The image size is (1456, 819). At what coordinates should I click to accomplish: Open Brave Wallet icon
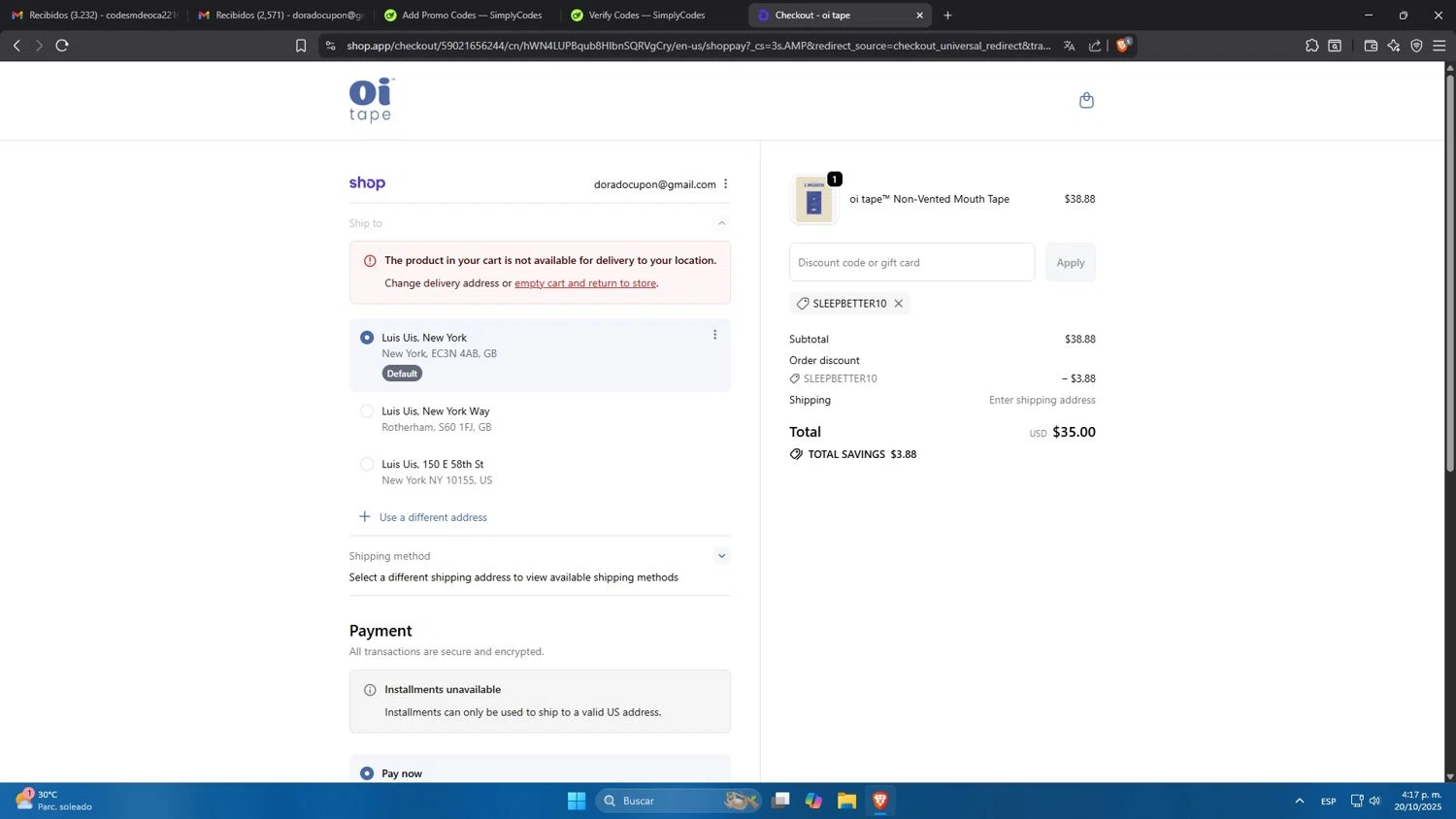pyautogui.click(x=1371, y=46)
